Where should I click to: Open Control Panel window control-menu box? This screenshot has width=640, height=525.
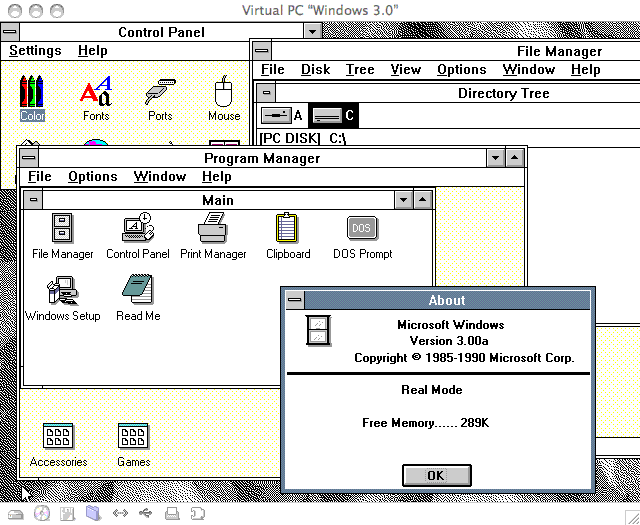[x=10, y=31]
